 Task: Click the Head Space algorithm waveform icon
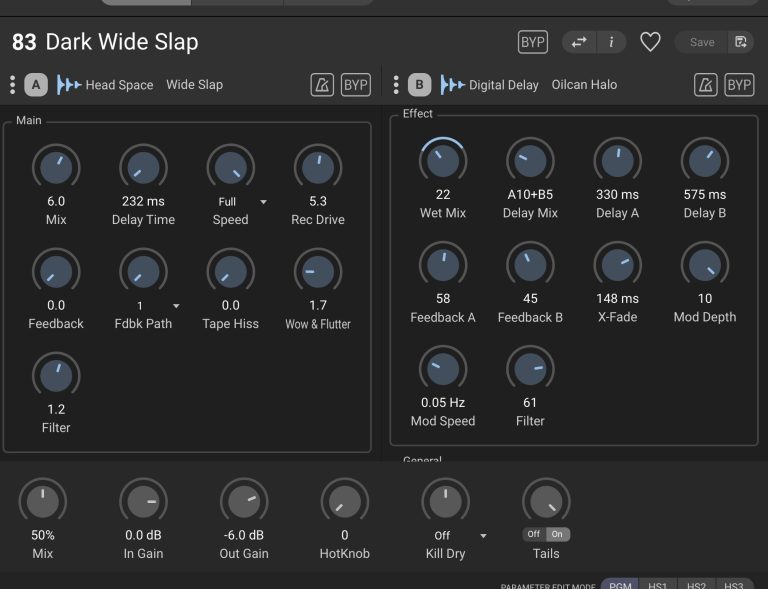(69, 85)
